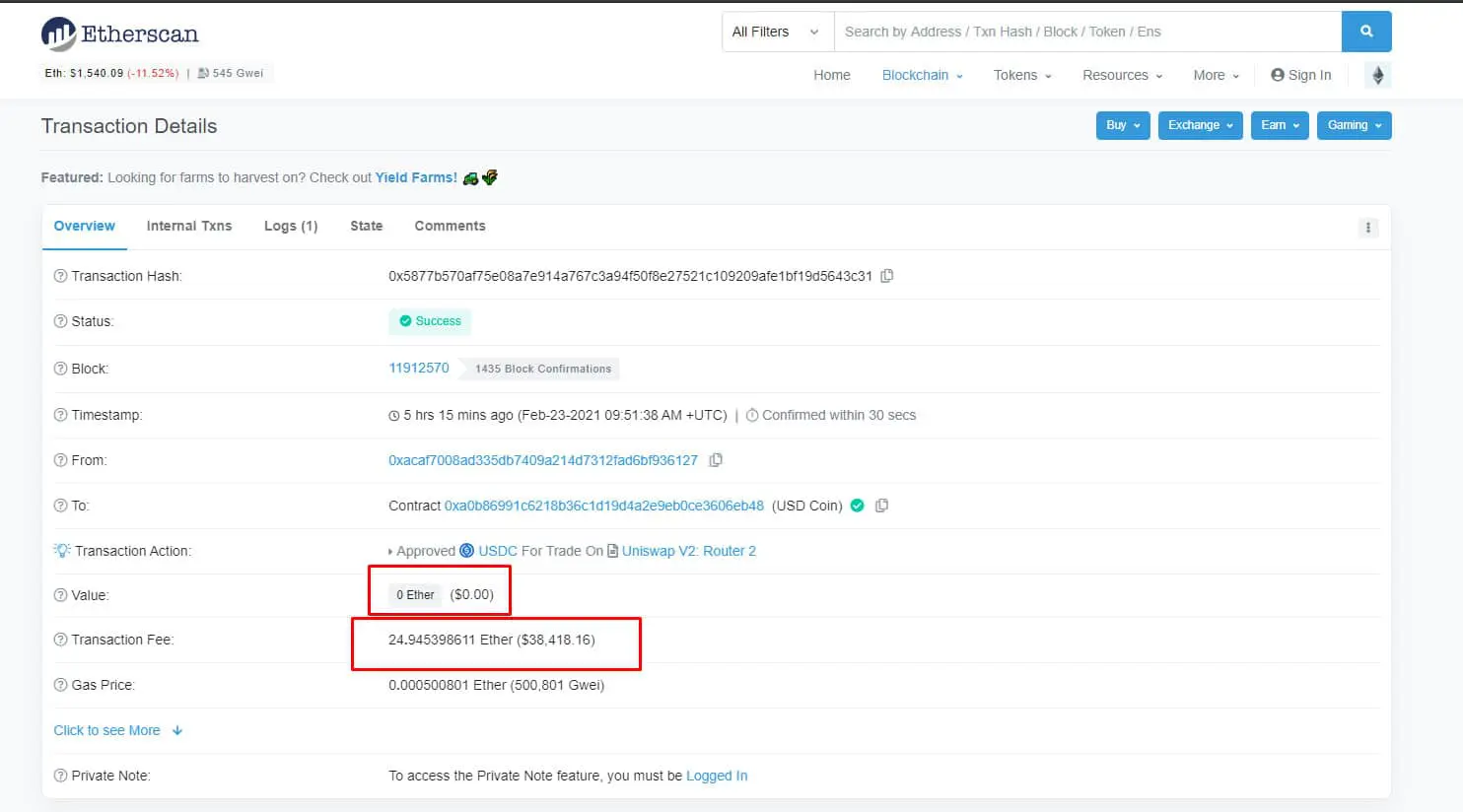The height and width of the screenshot is (812, 1463).
Task: Expand the More menu
Action: click(x=1217, y=75)
